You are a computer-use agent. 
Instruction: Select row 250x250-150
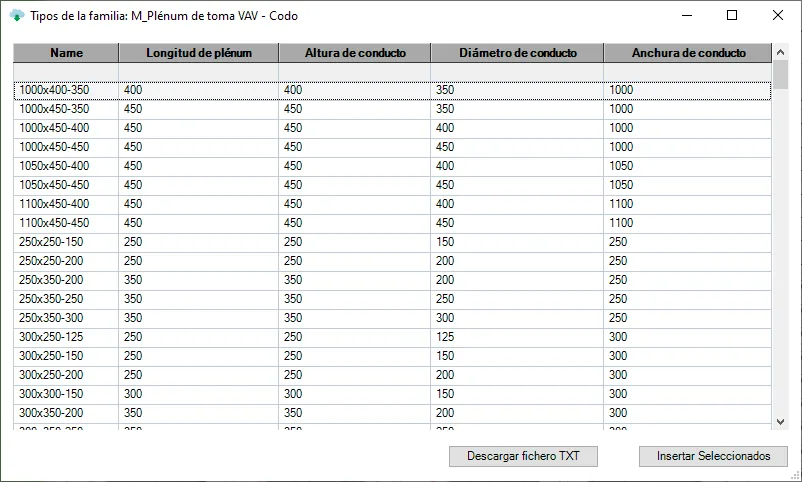pos(392,242)
